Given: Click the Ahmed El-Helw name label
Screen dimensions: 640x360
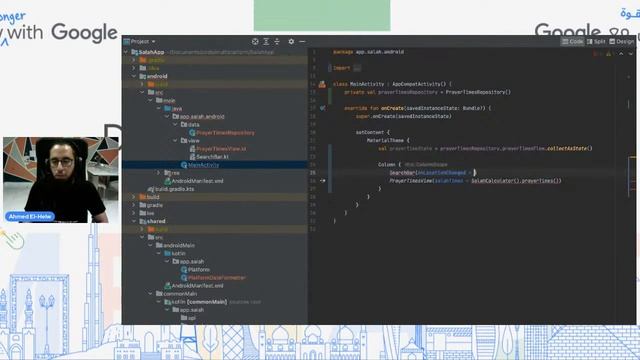Looking at the screenshot, I should (x=30, y=216).
